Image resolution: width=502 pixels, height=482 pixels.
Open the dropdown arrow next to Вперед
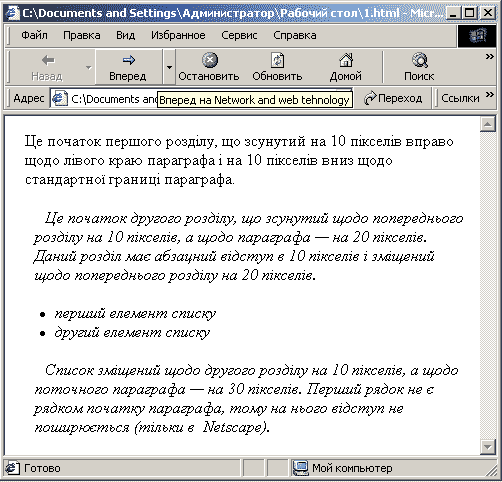pyautogui.click(x=169, y=68)
